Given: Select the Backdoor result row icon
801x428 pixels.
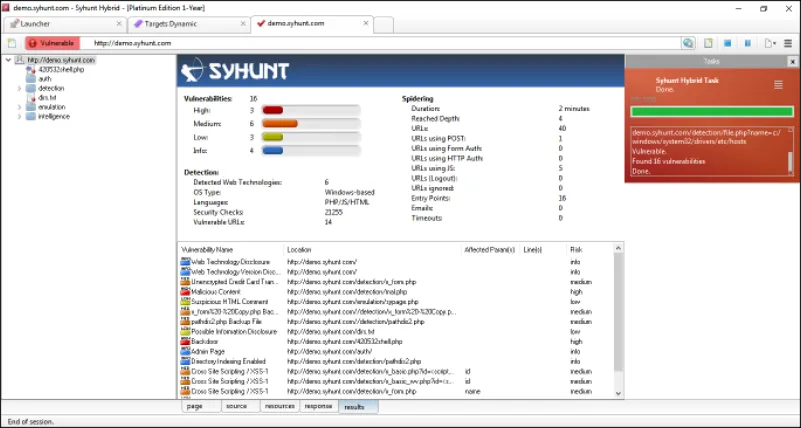Looking at the screenshot, I should click(x=185, y=342).
